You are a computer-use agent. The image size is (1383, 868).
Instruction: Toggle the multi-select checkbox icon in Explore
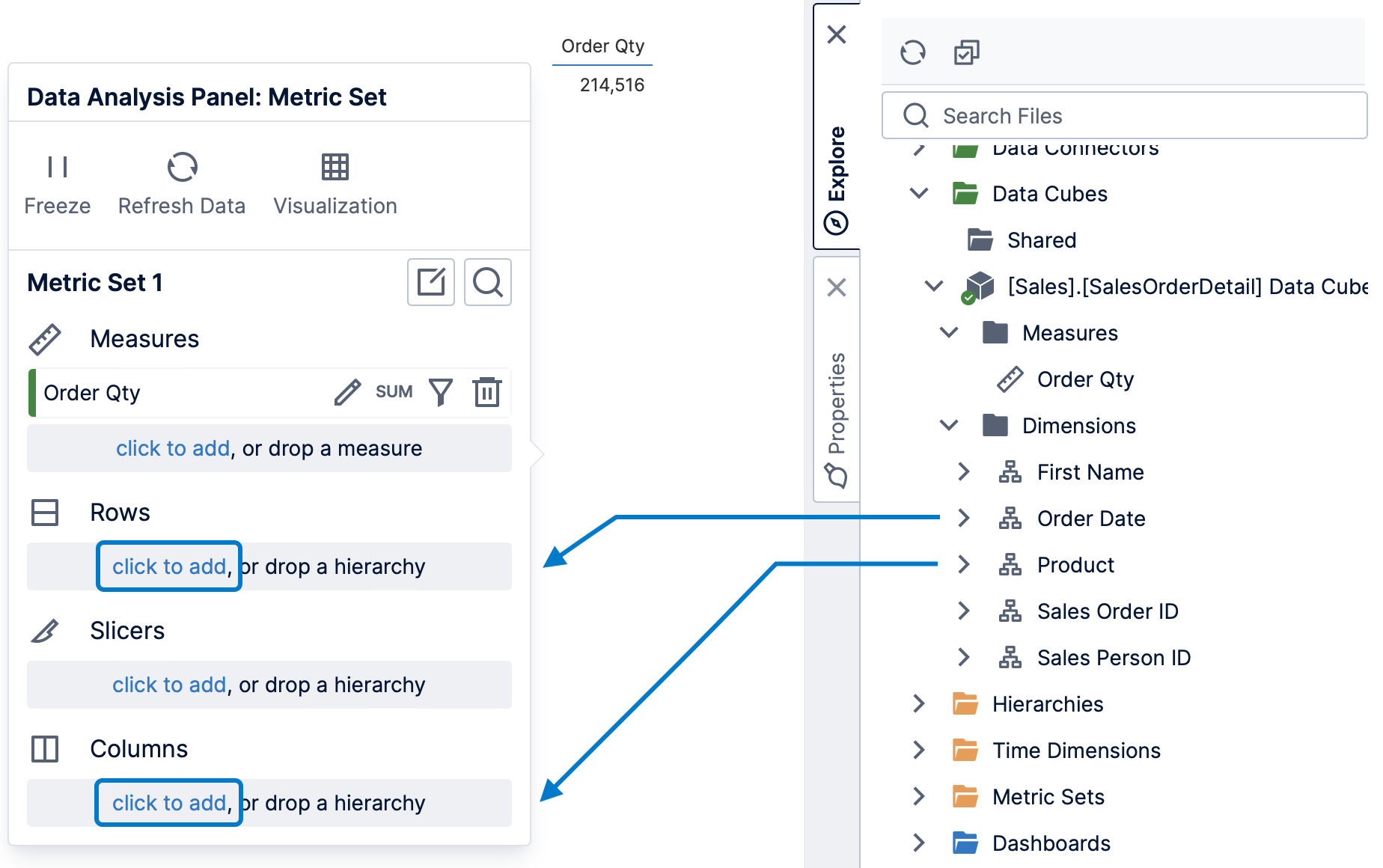(x=966, y=52)
